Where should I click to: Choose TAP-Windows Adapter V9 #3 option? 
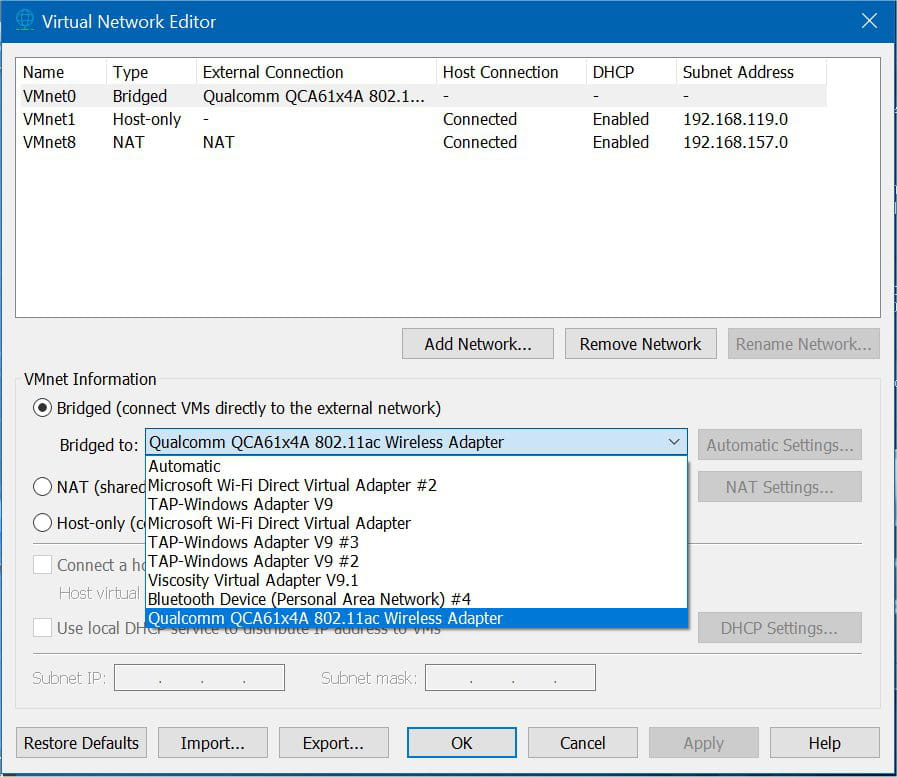click(x=253, y=542)
